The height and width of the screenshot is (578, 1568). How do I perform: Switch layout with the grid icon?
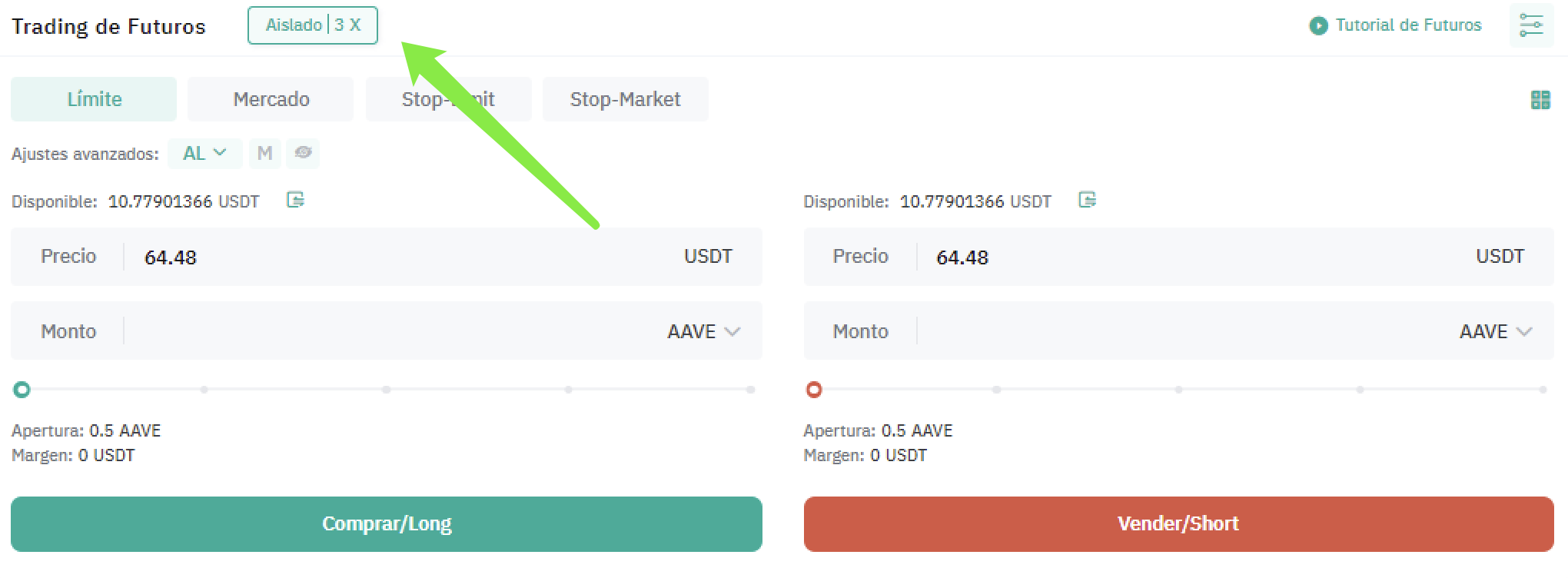pyautogui.click(x=1540, y=100)
